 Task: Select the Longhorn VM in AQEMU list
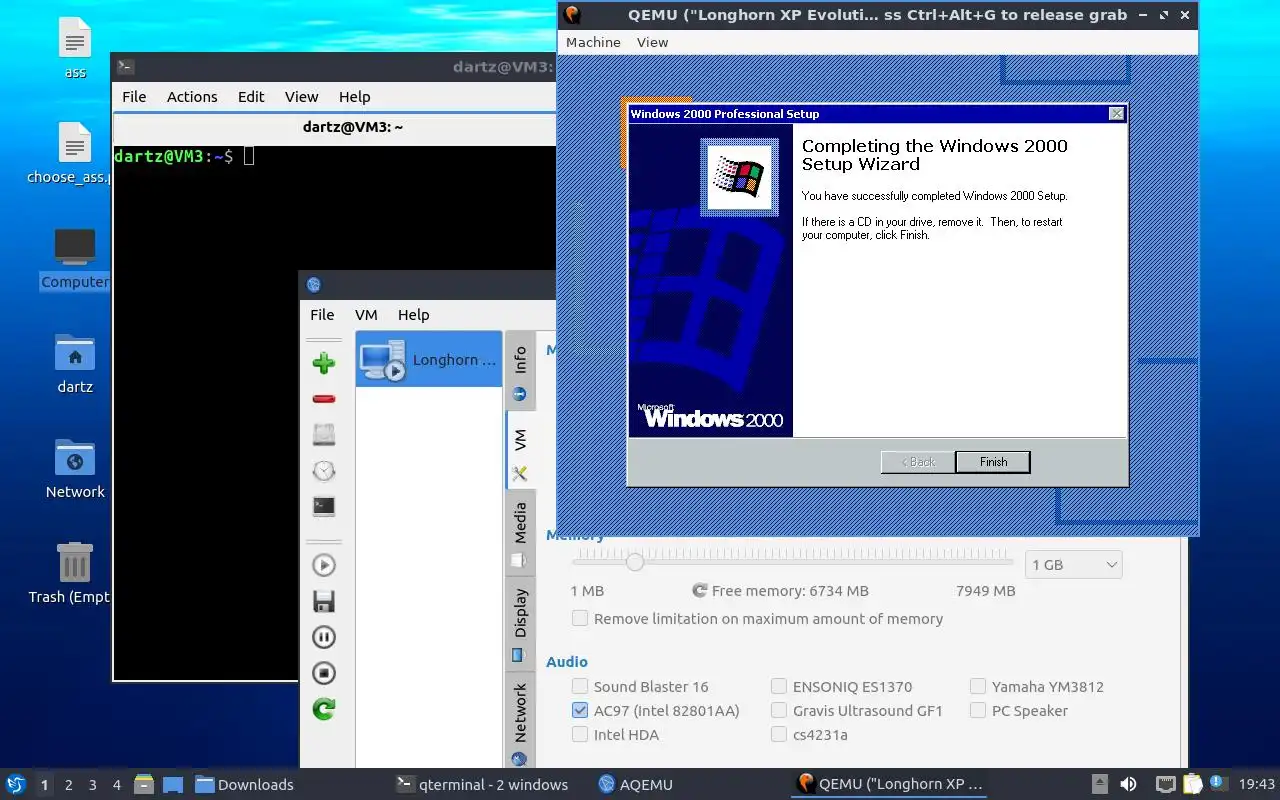click(428, 359)
